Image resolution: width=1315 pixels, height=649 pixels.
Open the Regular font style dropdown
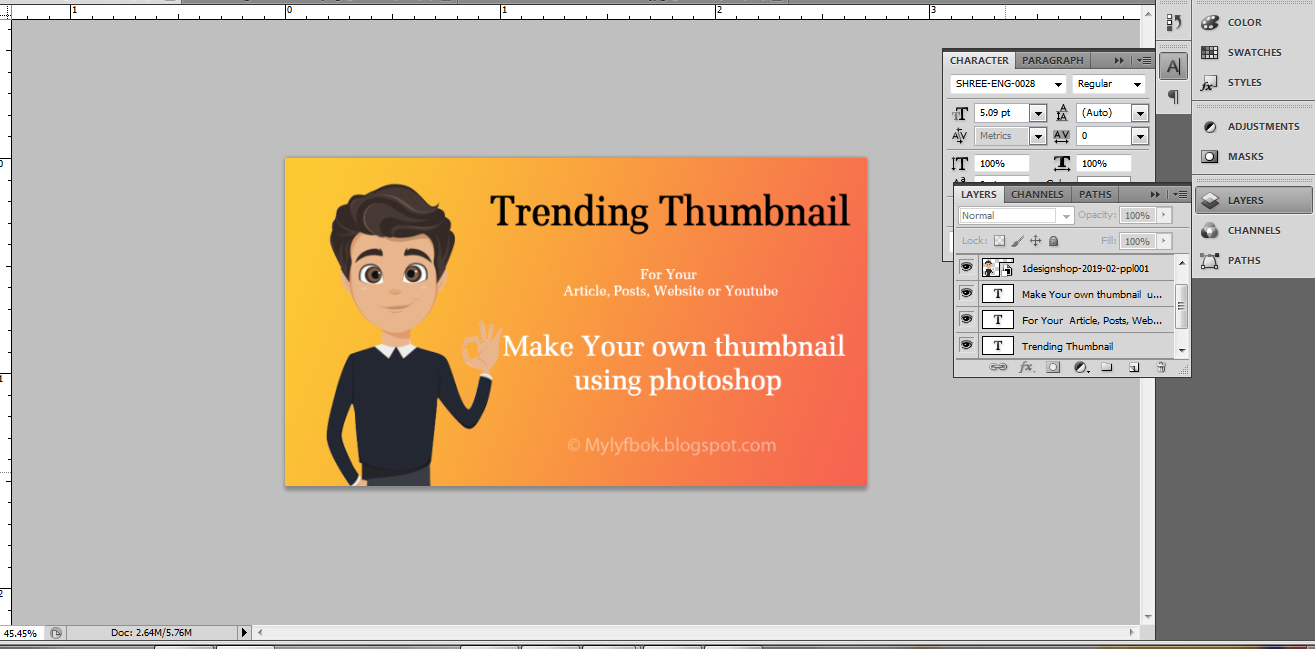[1138, 84]
